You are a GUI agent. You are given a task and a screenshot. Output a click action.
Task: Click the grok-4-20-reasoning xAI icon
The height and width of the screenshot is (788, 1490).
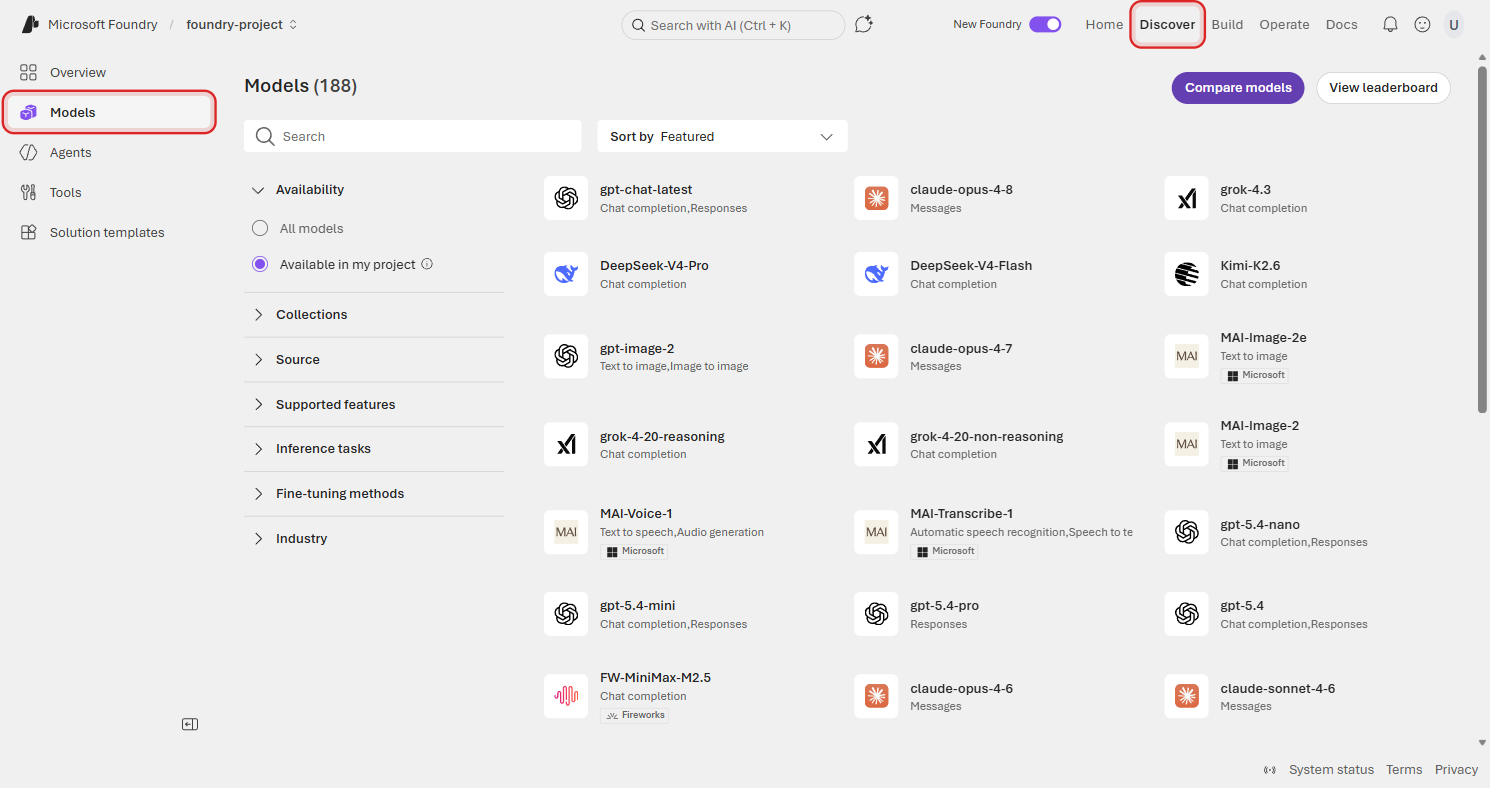[x=566, y=444]
